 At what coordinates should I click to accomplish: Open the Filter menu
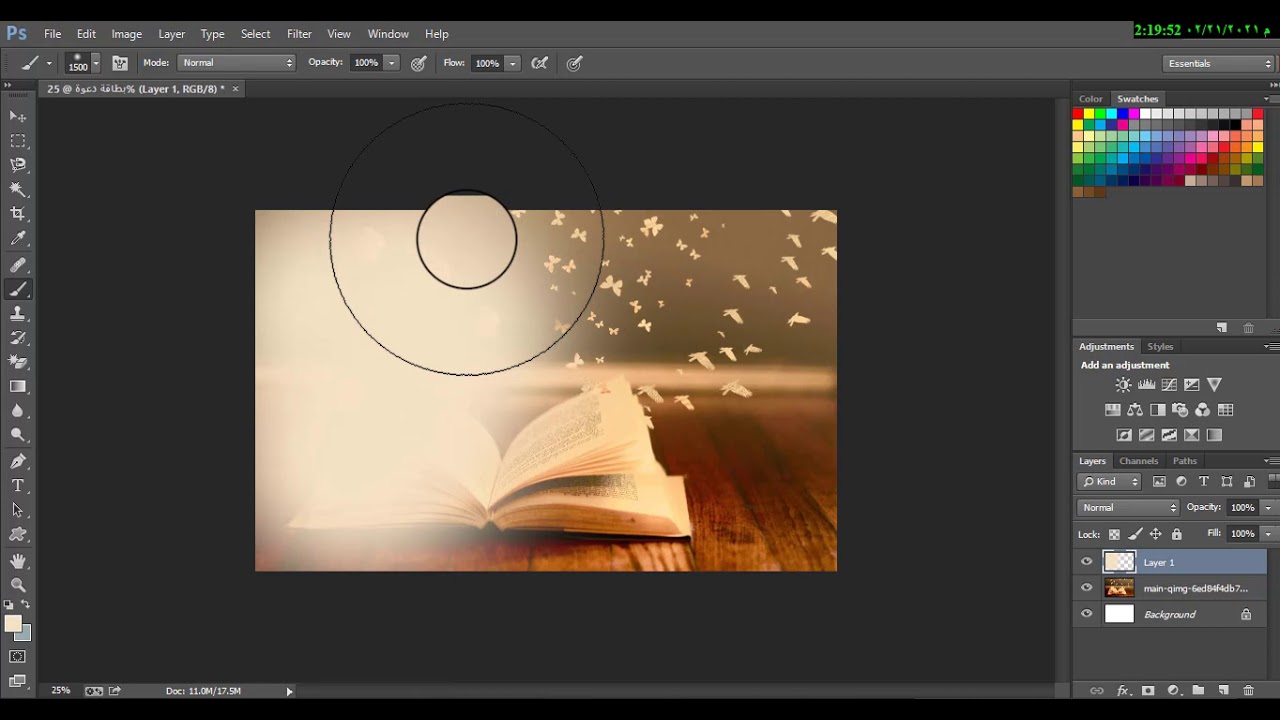299,34
